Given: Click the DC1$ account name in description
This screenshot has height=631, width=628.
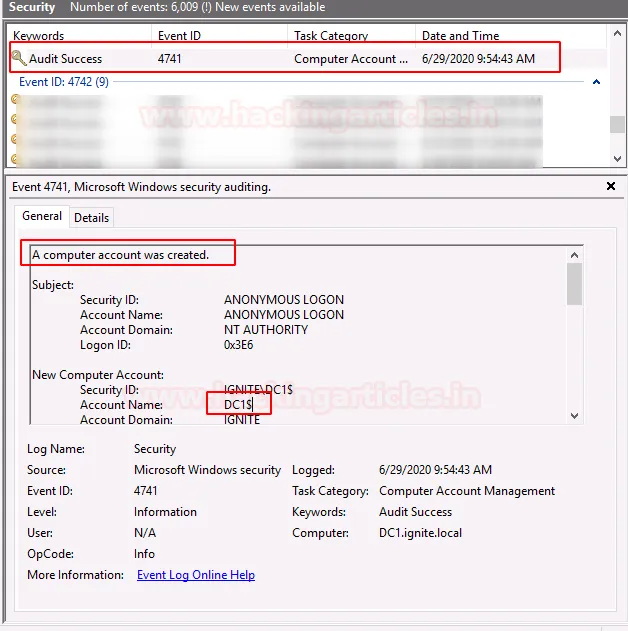Looking at the screenshot, I should click(238, 405).
